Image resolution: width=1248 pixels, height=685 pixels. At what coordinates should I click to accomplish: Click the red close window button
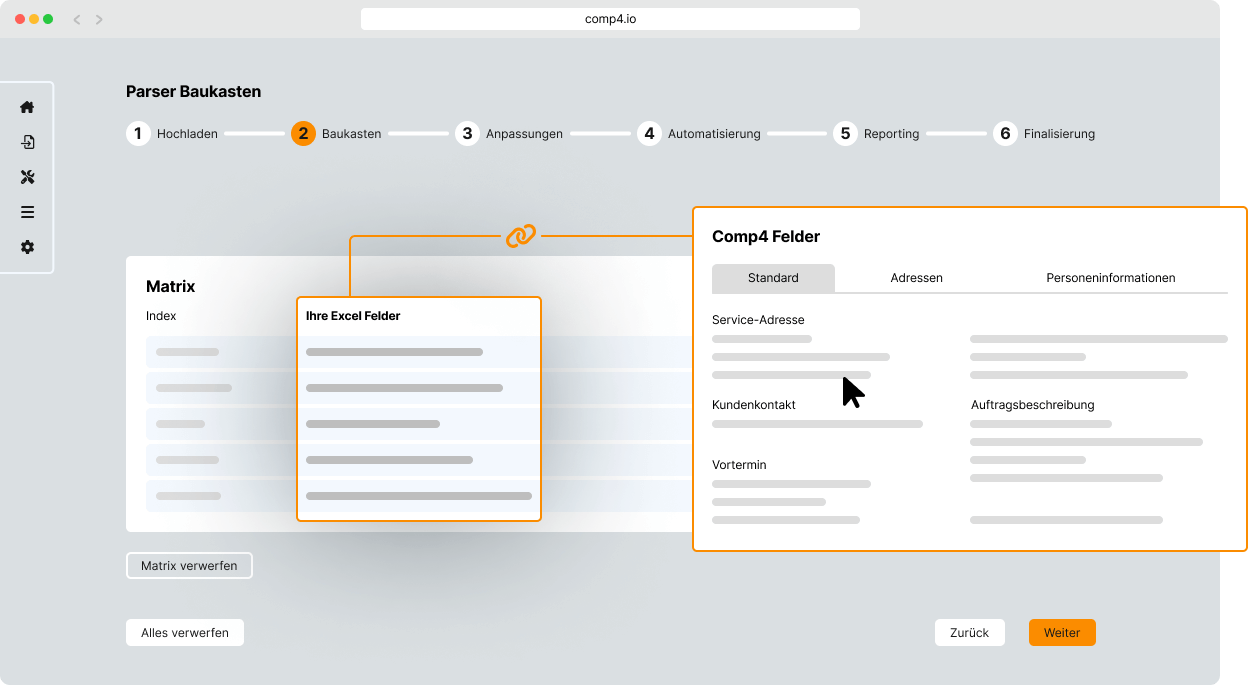[x=20, y=19]
